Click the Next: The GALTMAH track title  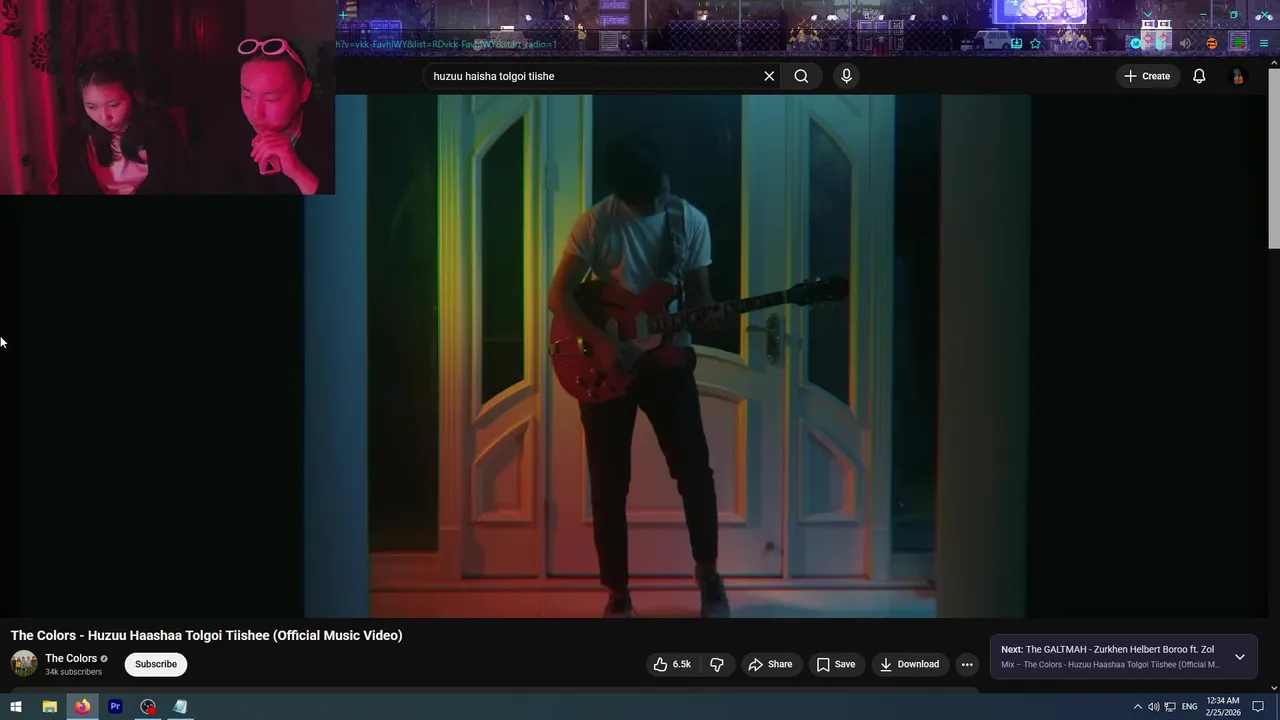click(1120, 649)
